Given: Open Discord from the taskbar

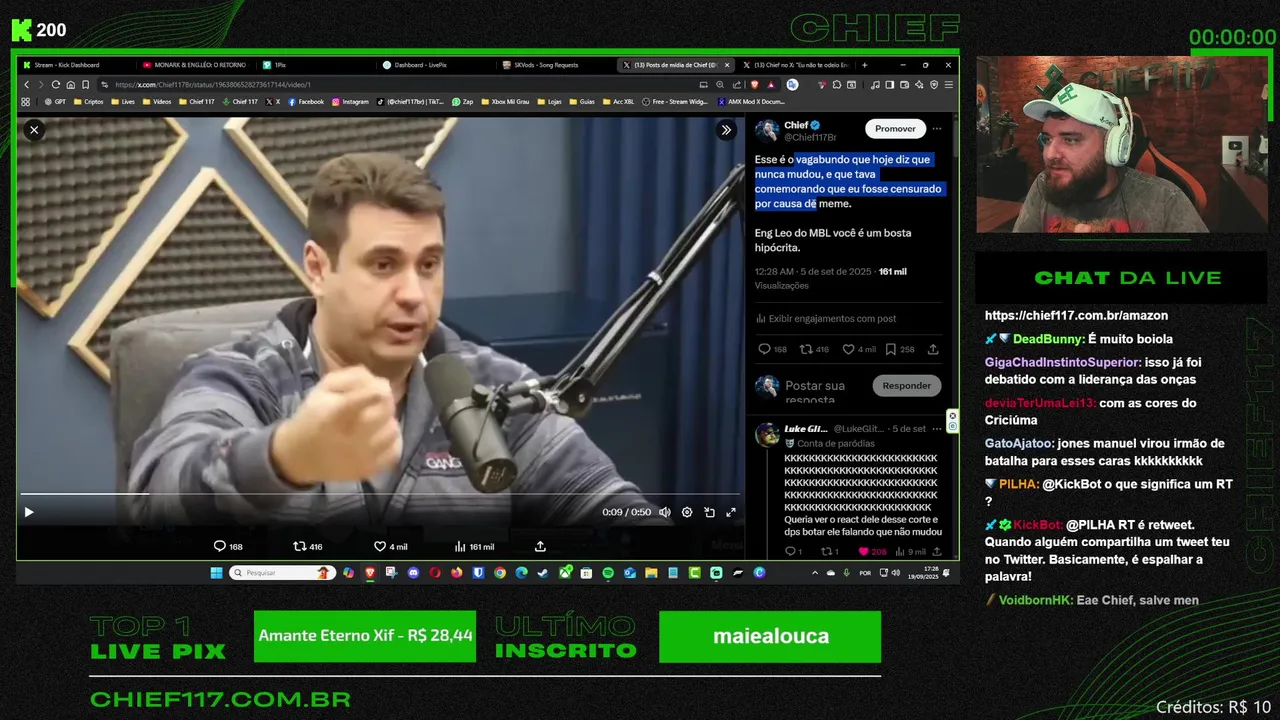Looking at the screenshot, I should pyautogui.click(x=413, y=573).
